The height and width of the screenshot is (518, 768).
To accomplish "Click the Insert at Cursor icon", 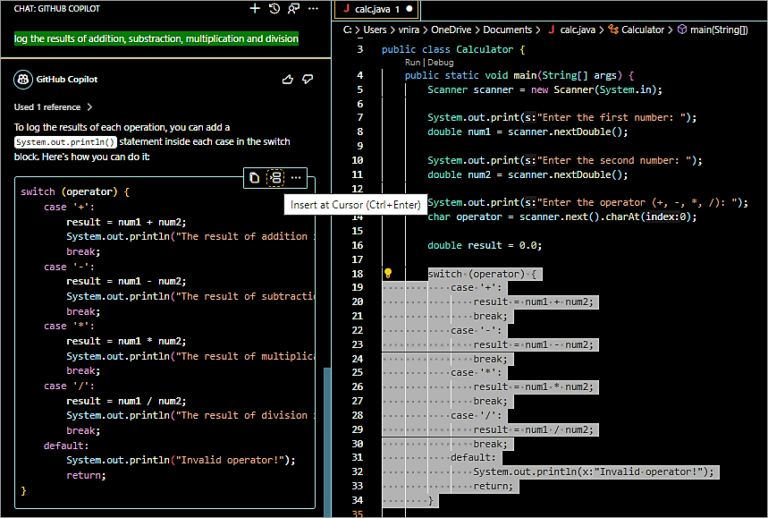I will (275, 177).
